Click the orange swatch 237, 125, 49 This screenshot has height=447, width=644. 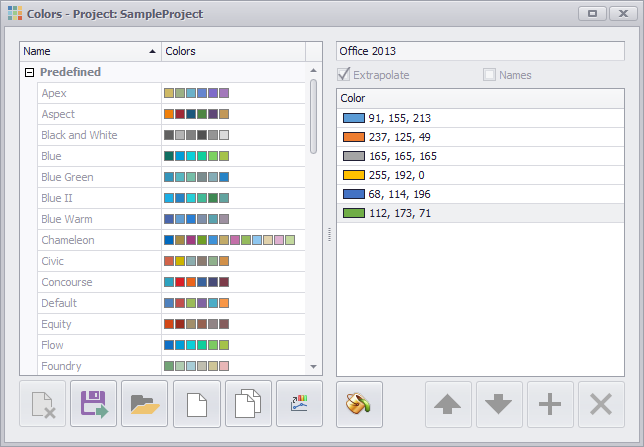tap(354, 137)
